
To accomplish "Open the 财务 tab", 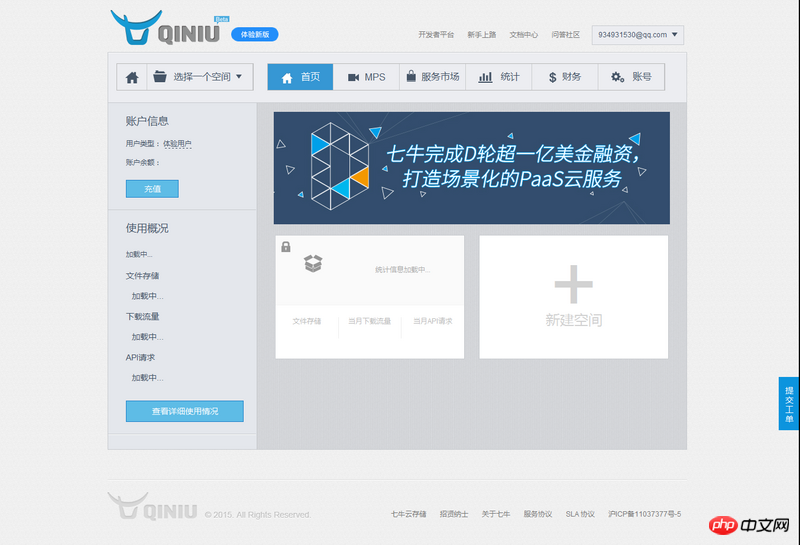I will pos(565,77).
